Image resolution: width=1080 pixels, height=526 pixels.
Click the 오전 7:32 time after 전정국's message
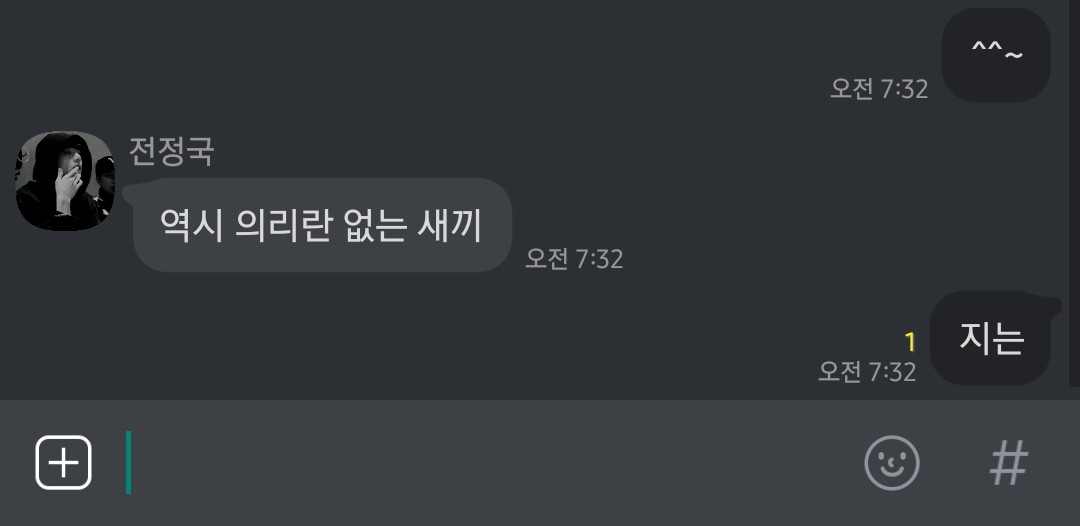coord(574,259)
